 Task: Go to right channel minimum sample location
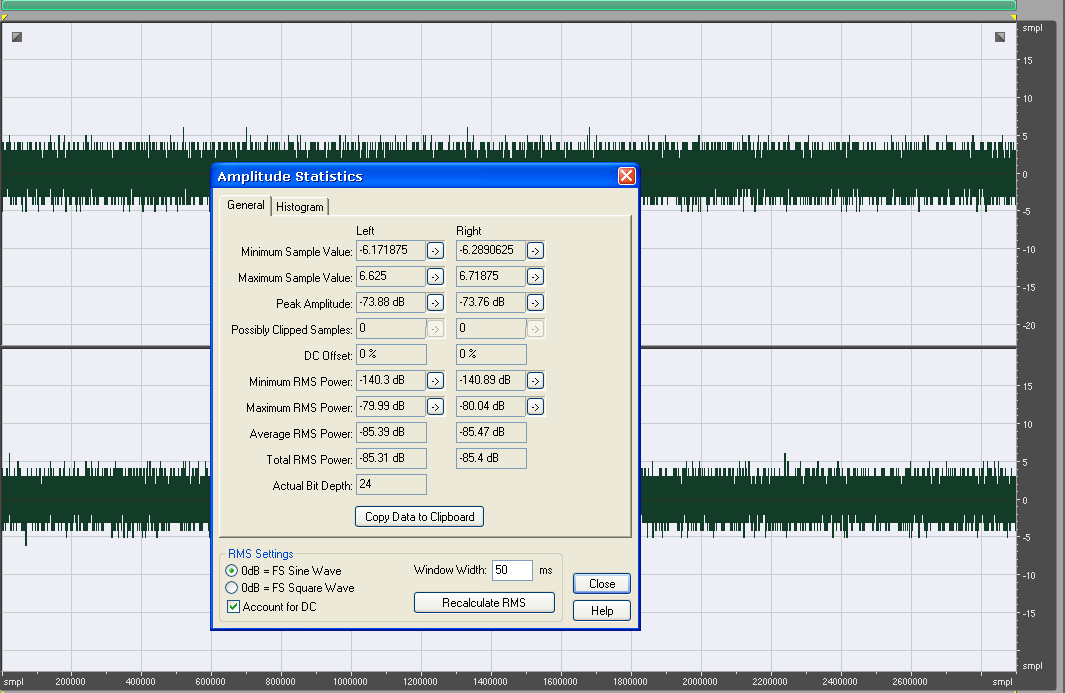535,251
